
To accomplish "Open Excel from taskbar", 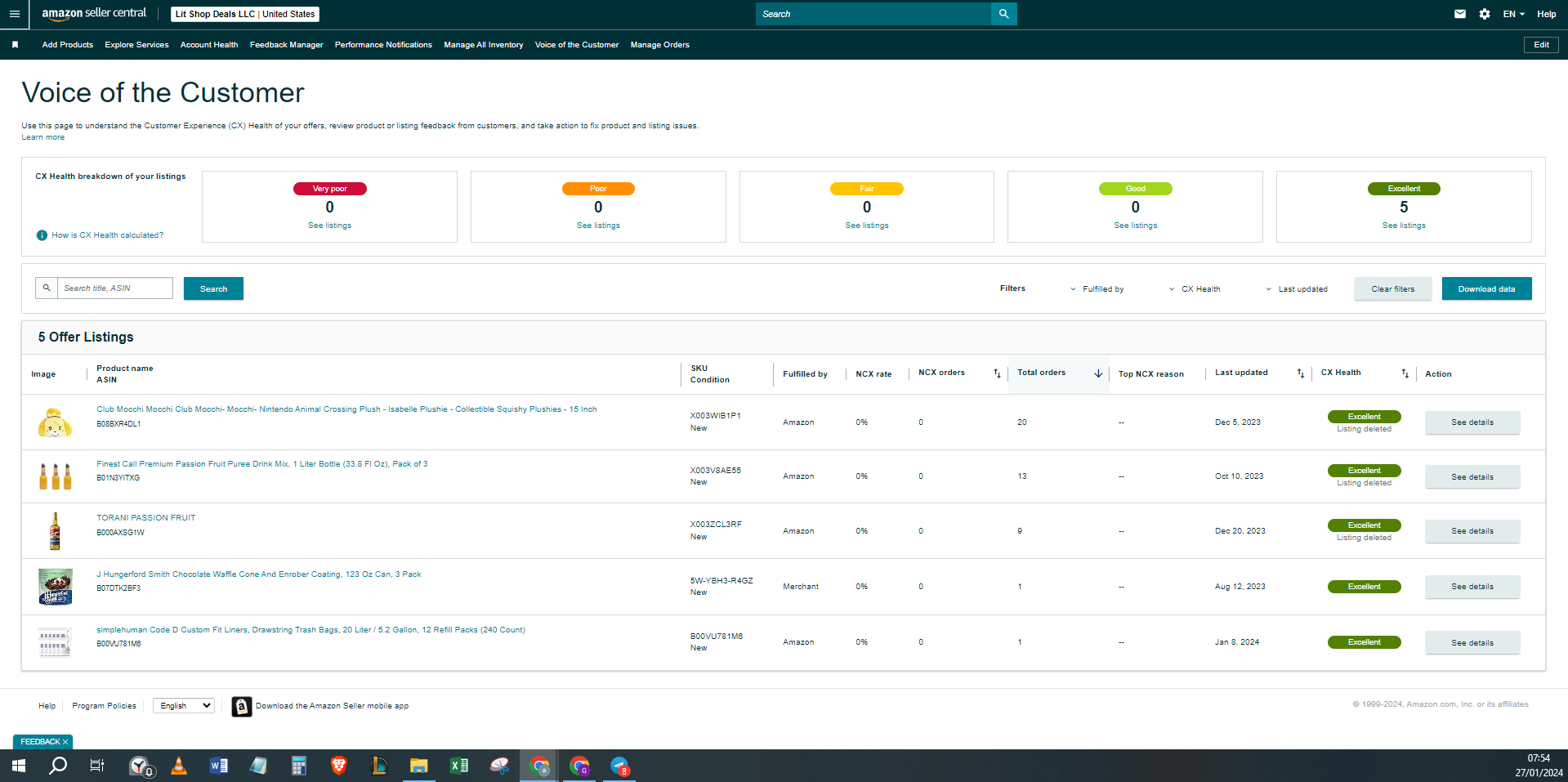I will (459, 766).
